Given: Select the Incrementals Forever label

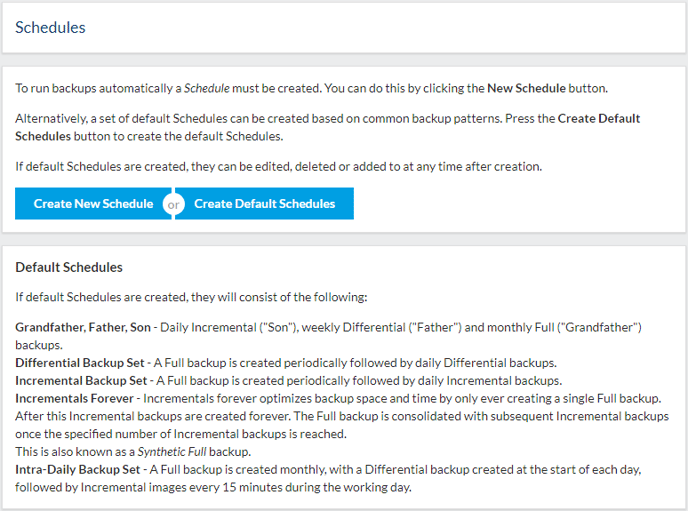Looking at the screenshot, I should (74, 398).
